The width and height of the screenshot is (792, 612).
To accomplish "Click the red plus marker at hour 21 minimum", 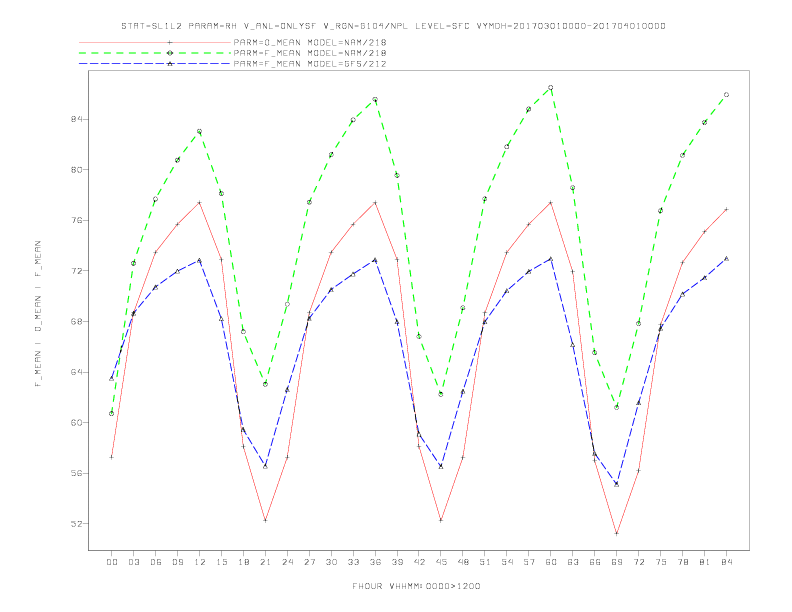I will coord(265,520).
